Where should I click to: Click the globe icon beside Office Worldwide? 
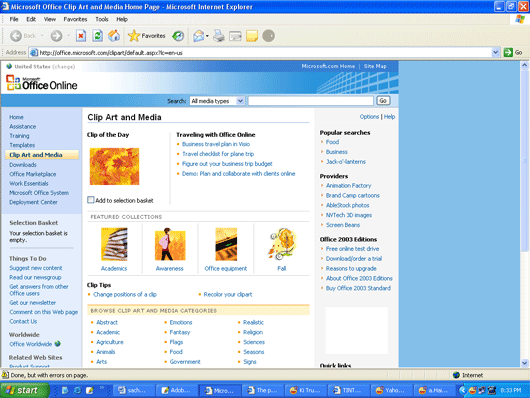tap(58, 344)
